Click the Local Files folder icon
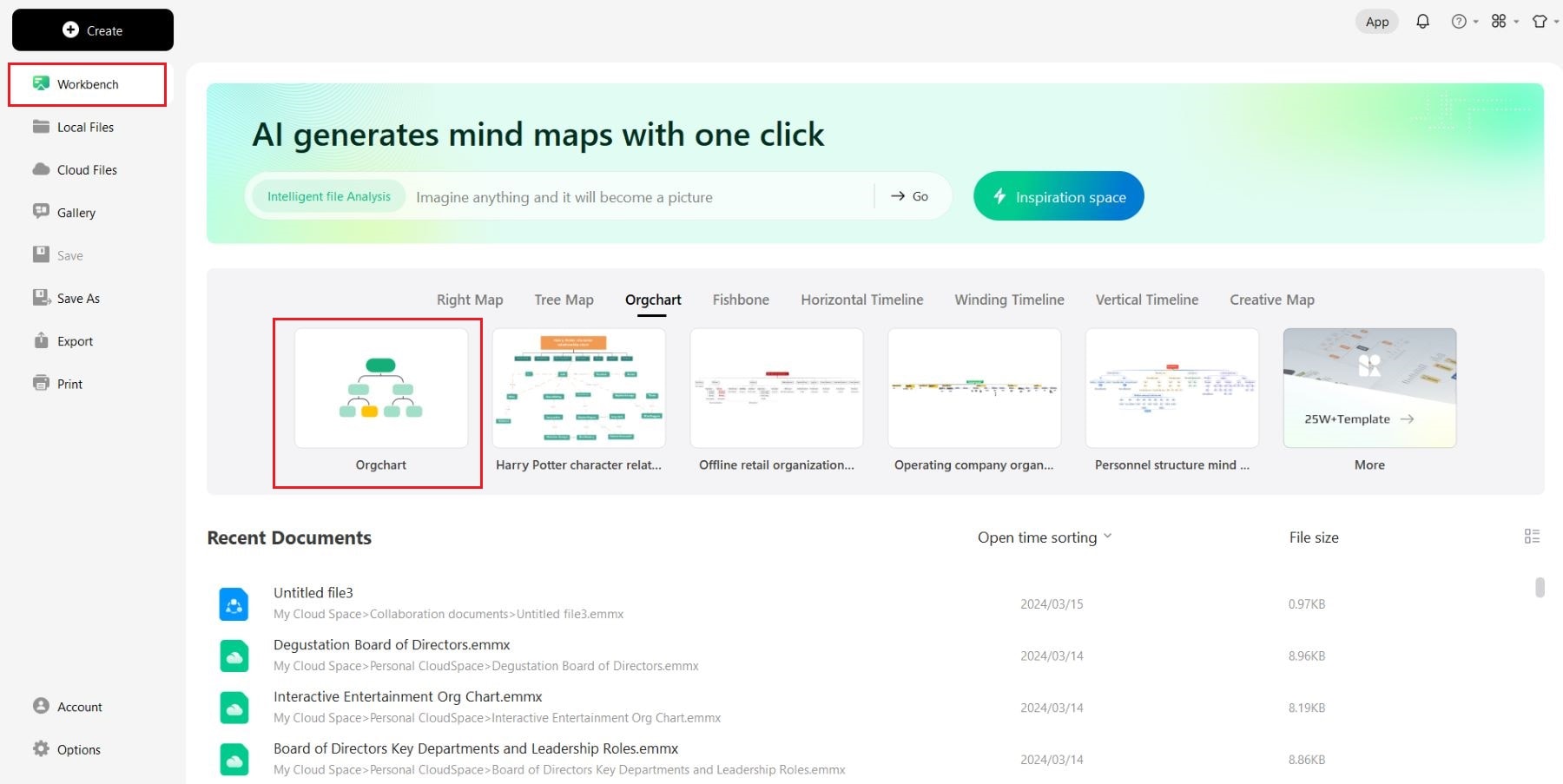Image resolution: width=1563 pixels, height=784 pixels. coord(41,126)
